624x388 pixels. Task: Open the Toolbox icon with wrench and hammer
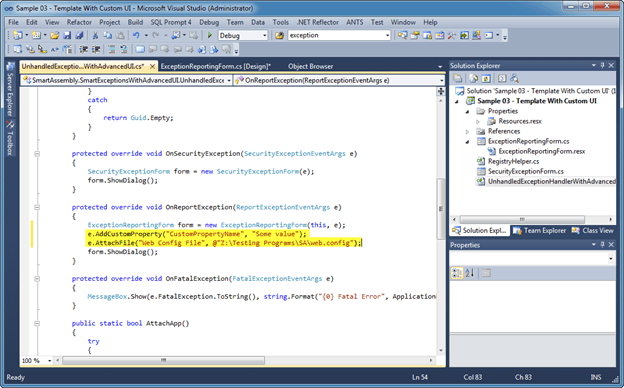[x=452, y=35]
